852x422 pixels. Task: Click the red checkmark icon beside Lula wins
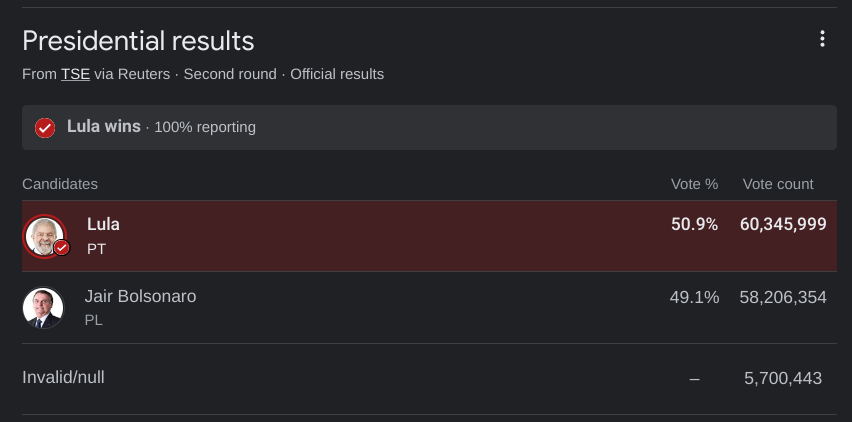tap(45, 128)
